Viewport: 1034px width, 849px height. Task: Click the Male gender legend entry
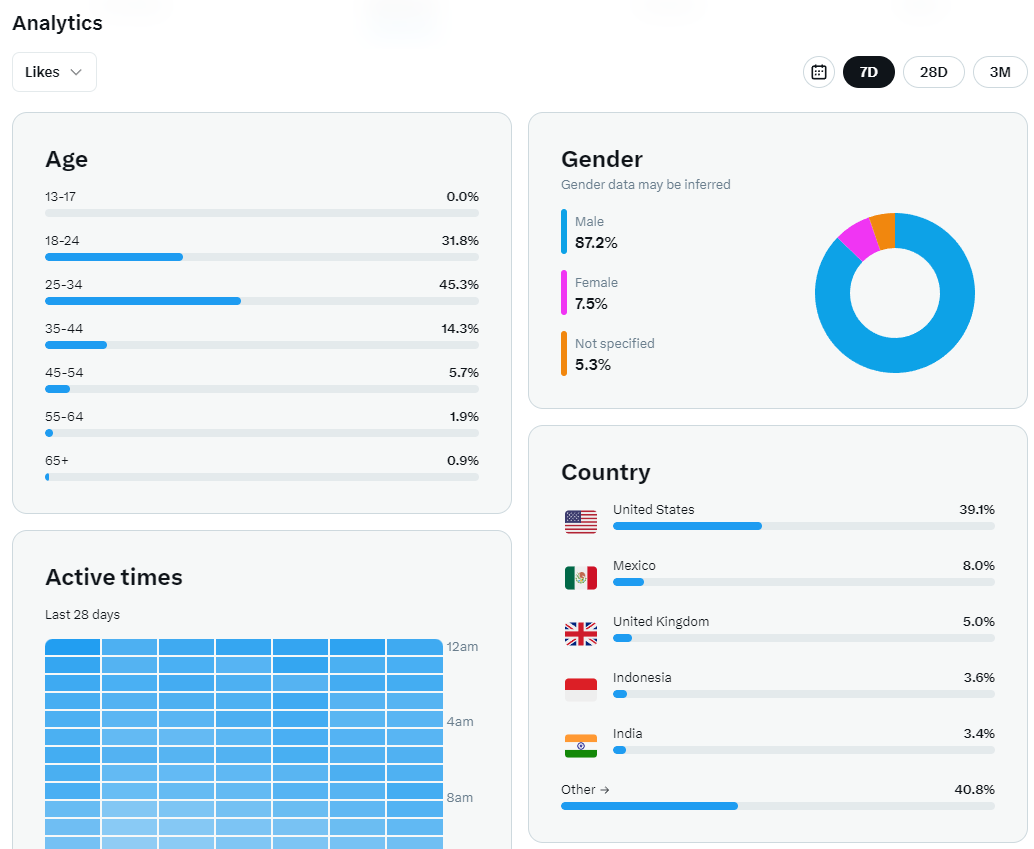(x=590, y=232)
